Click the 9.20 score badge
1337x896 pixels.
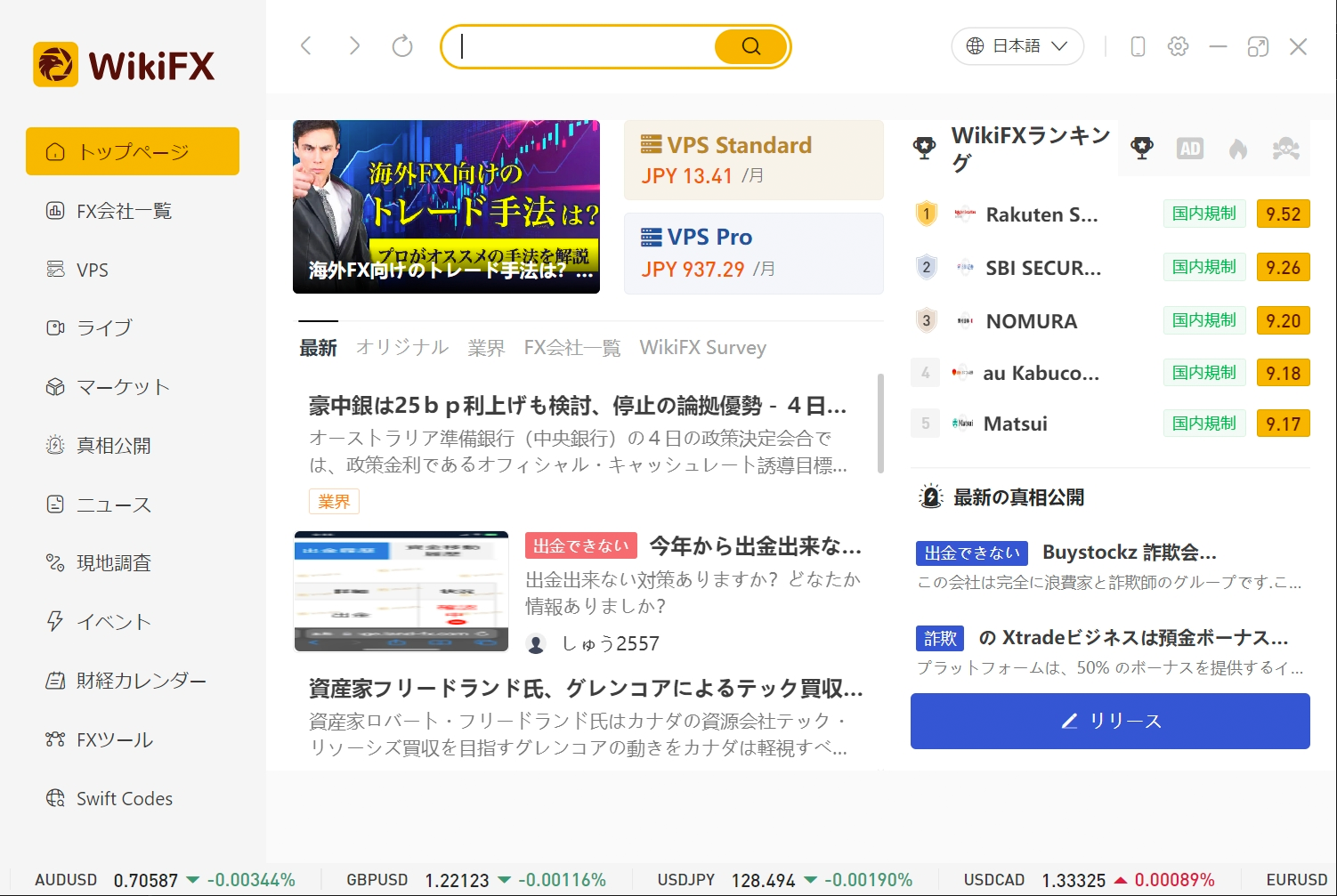[x=1283, y=321]
